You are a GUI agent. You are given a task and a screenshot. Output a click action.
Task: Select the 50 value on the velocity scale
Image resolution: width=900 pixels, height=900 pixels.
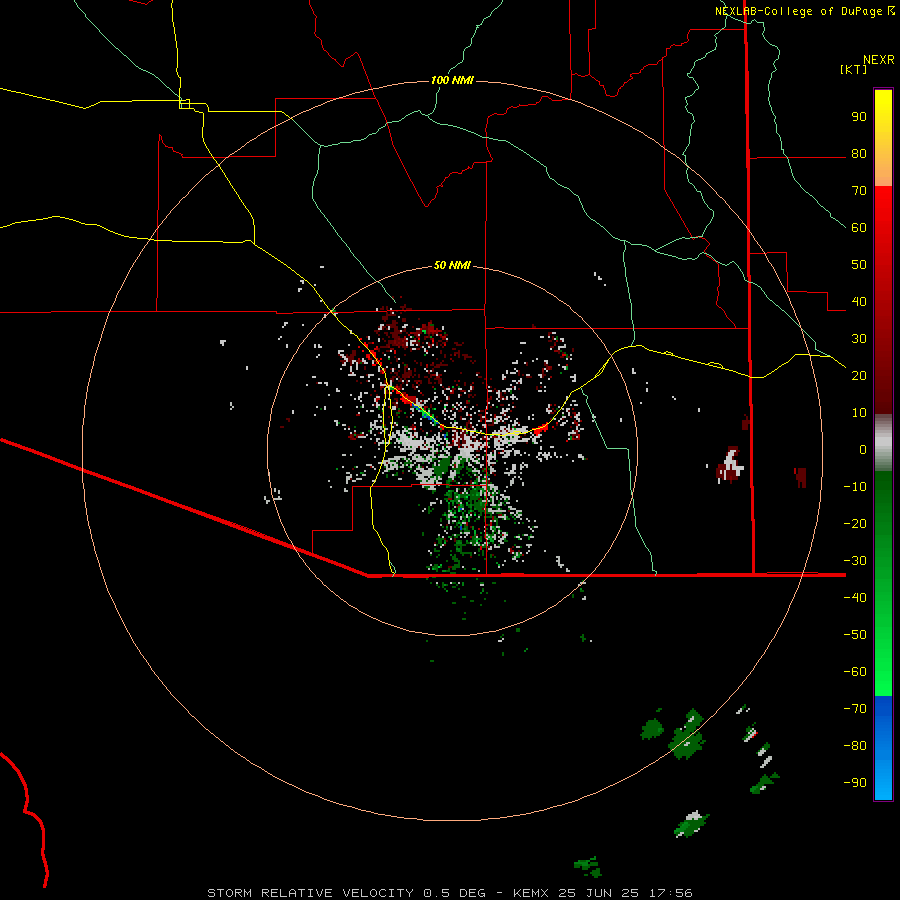(859, 265)
